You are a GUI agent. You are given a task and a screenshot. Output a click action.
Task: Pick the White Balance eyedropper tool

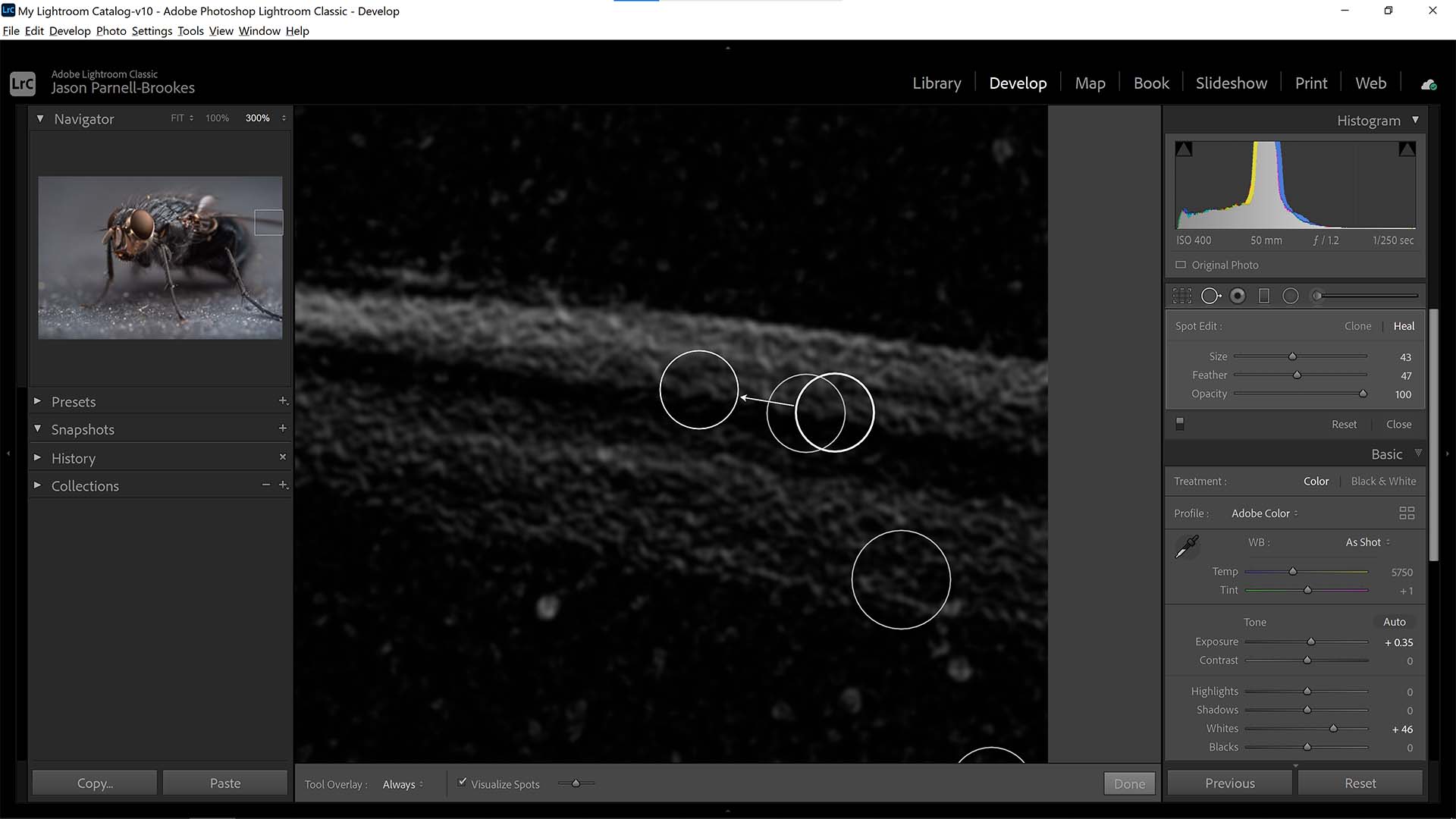coord(1187,546)
